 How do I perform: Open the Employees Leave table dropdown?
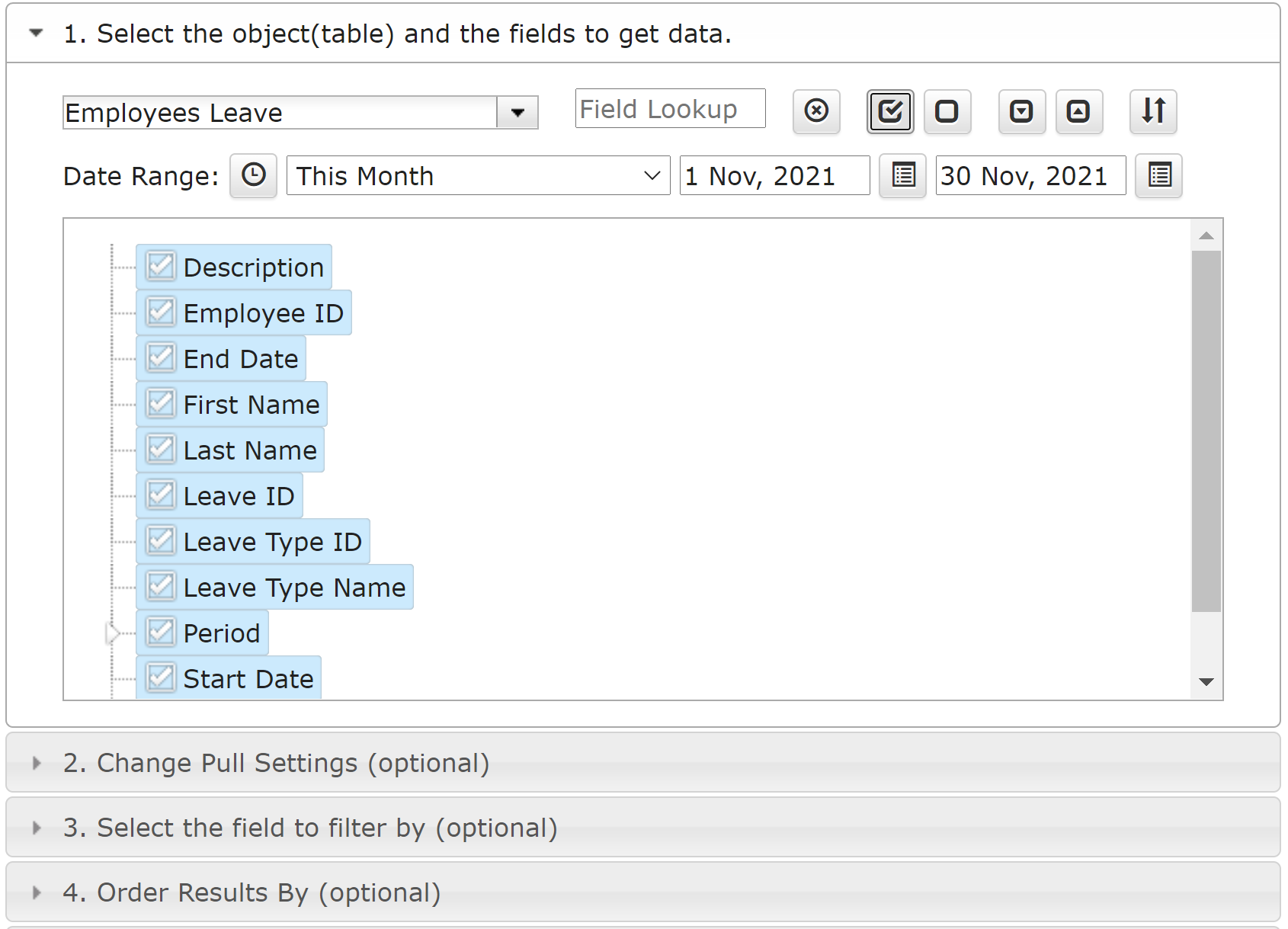point(518,113)
